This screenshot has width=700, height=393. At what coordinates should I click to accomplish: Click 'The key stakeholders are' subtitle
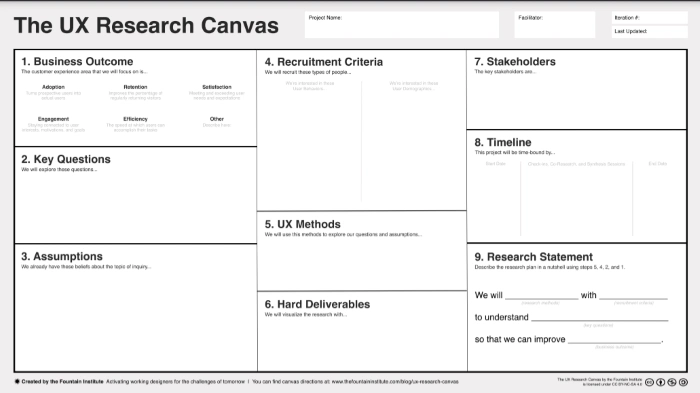pos(505,72)
